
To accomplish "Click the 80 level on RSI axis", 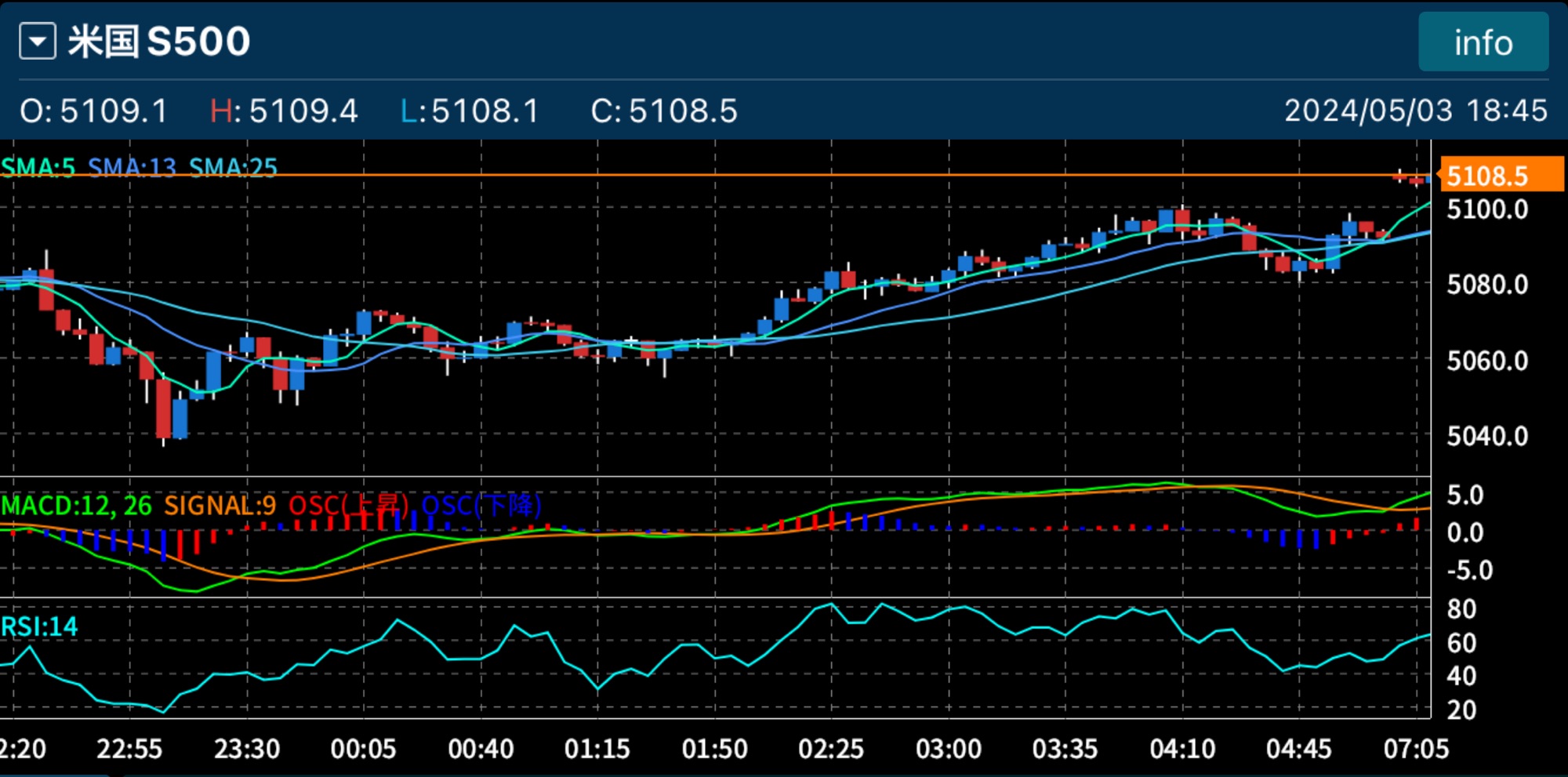I will pyautogui.click(x=1461, y=609).
